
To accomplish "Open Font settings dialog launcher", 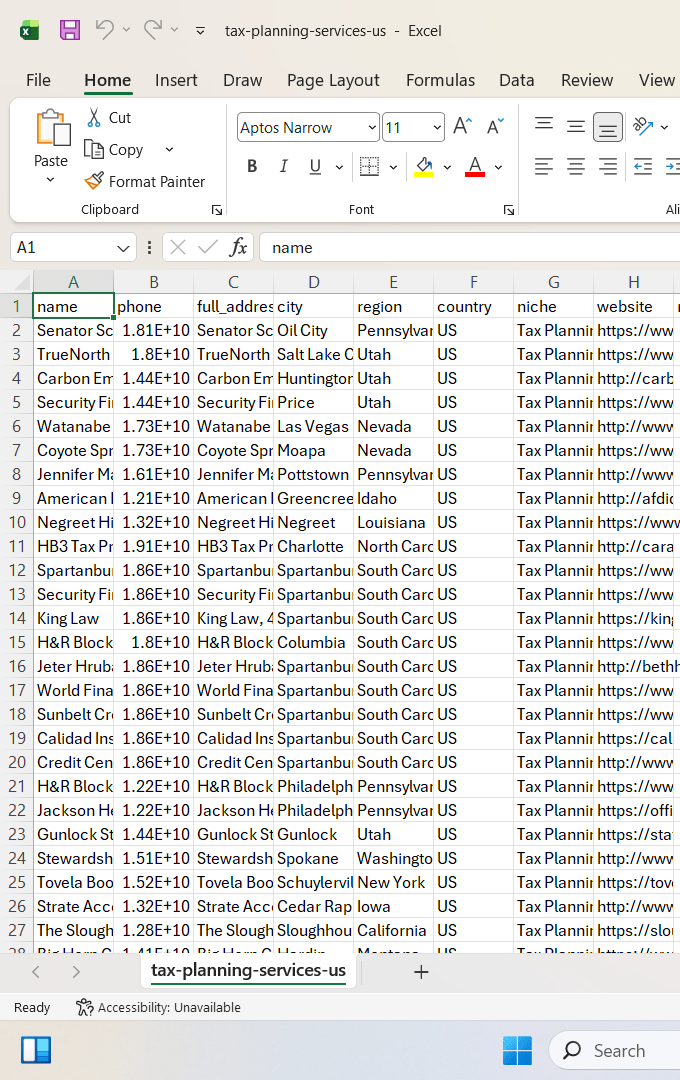I will (509, 210).
